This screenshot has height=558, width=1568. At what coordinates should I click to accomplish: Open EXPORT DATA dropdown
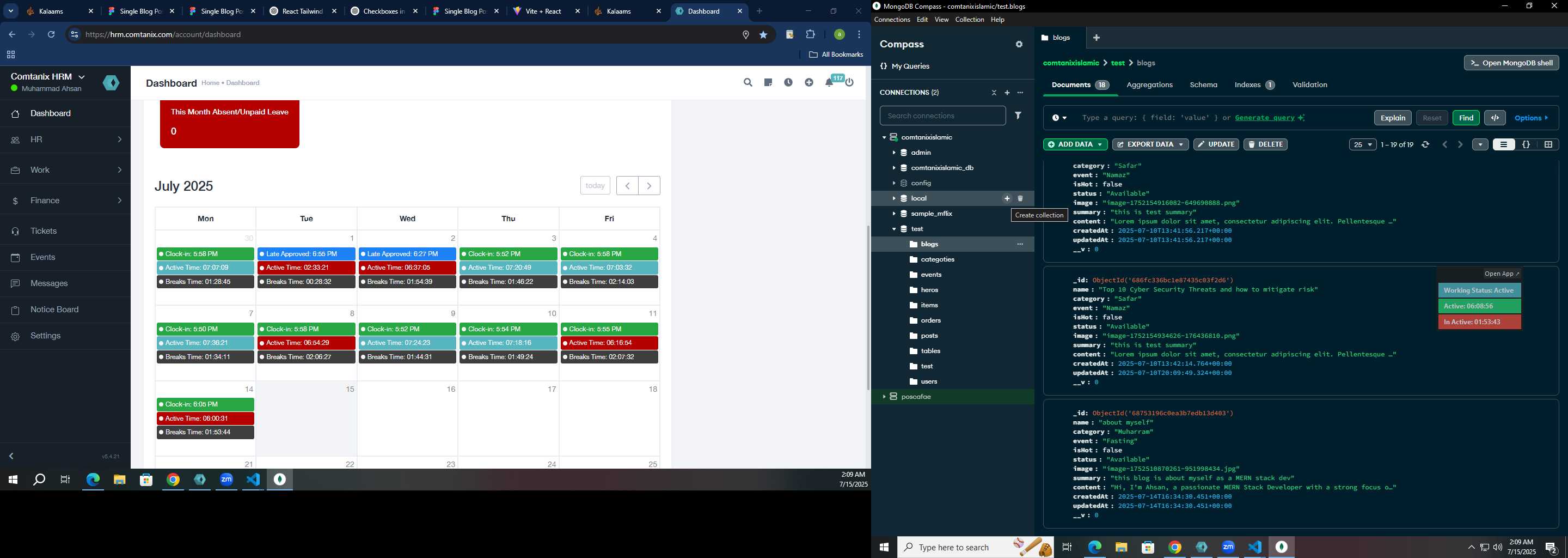1150,144
